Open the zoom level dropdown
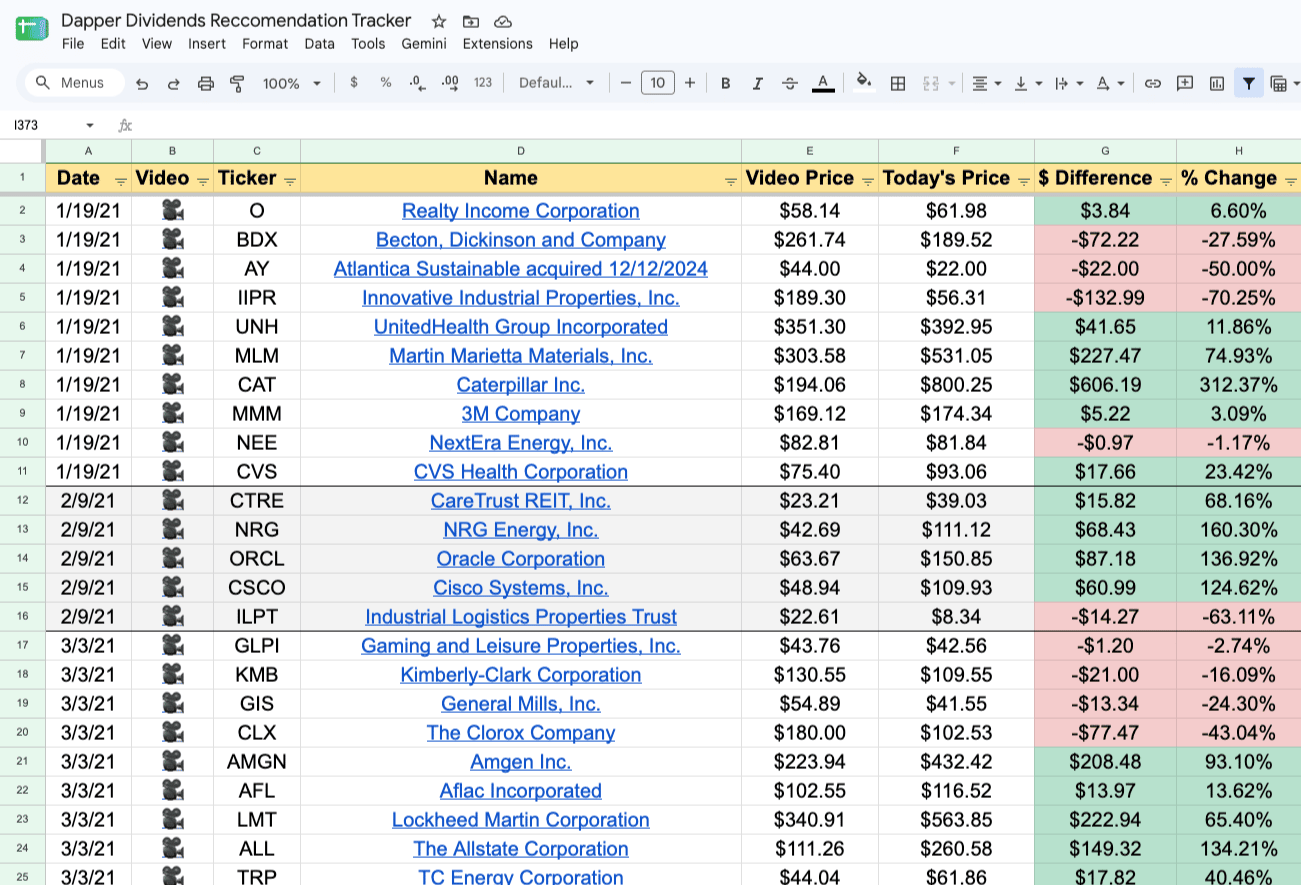 291,83
